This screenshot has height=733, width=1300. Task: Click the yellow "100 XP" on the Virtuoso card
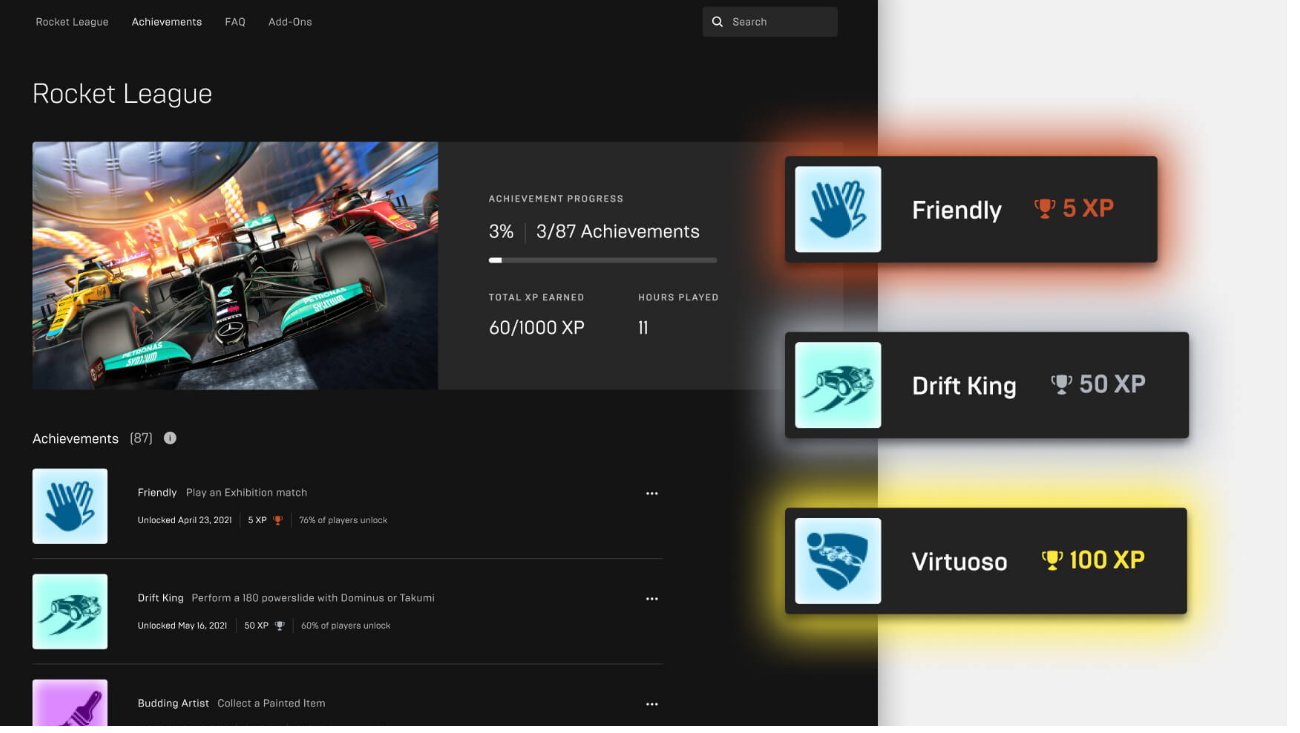(x=1107, y=560)
